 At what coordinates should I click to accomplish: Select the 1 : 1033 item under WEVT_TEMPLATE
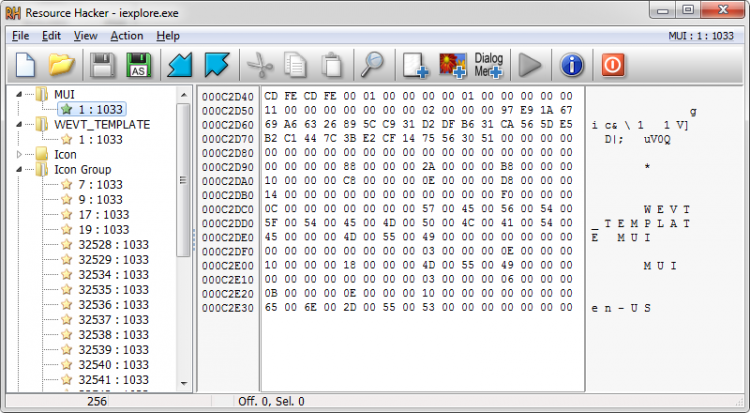[100, 140]
